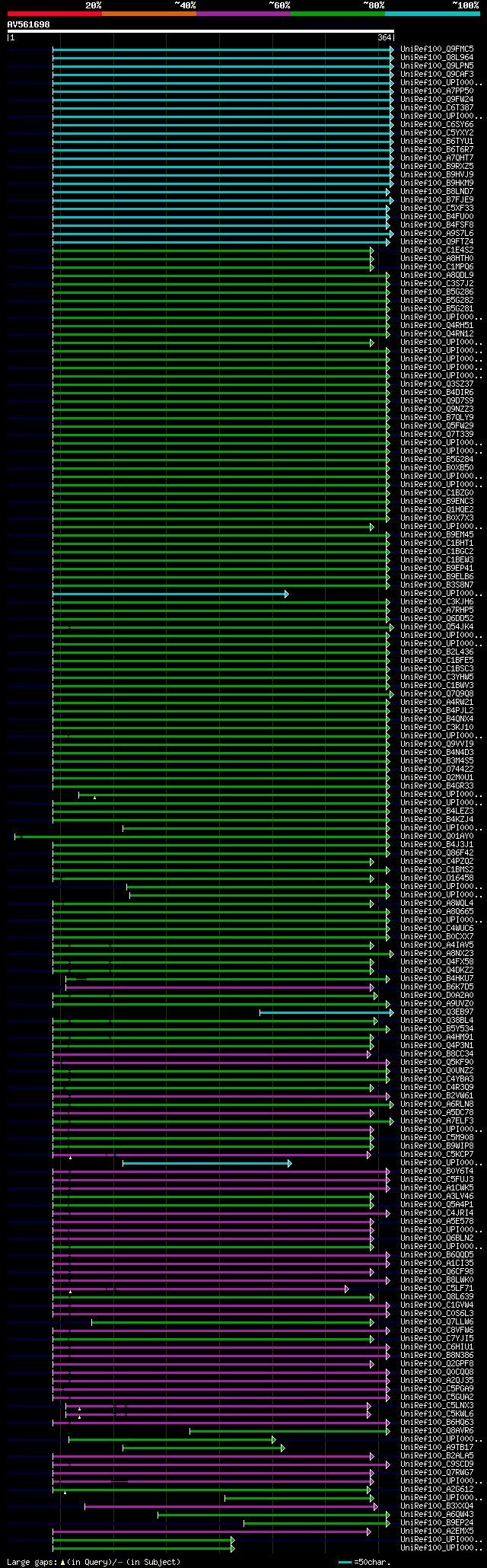Select the UniRef100_A2EMX5 label
This screenshot has width=487, height=1568.
pos(437,1531)
